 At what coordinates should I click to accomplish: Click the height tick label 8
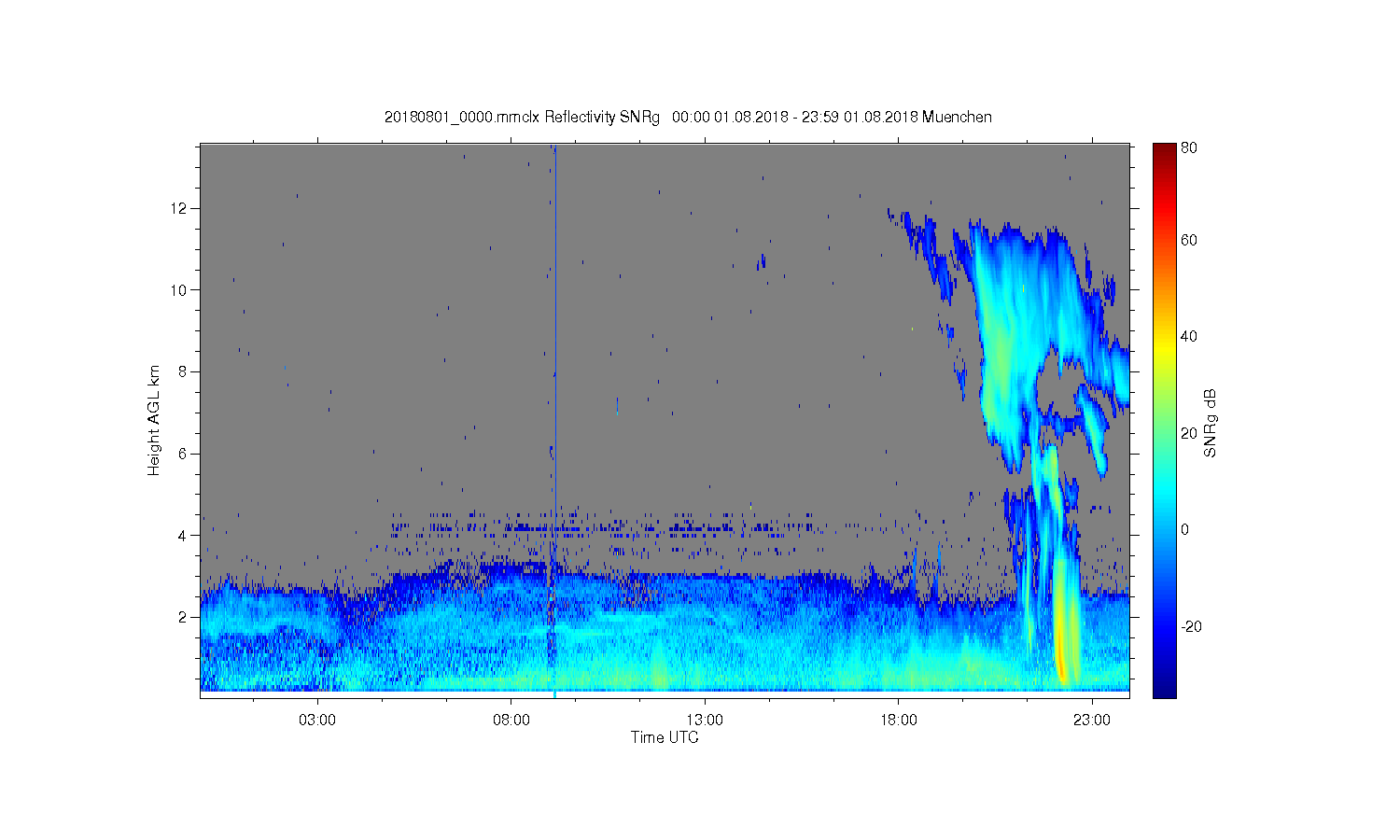(183, 371)
